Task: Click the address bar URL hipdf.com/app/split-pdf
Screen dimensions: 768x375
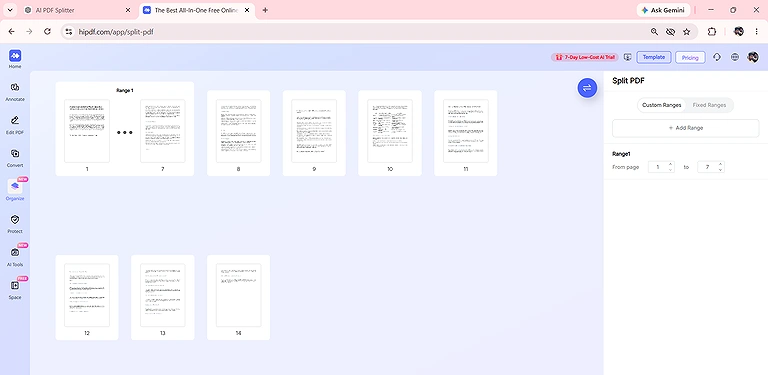Action: [x=117, y=32]
